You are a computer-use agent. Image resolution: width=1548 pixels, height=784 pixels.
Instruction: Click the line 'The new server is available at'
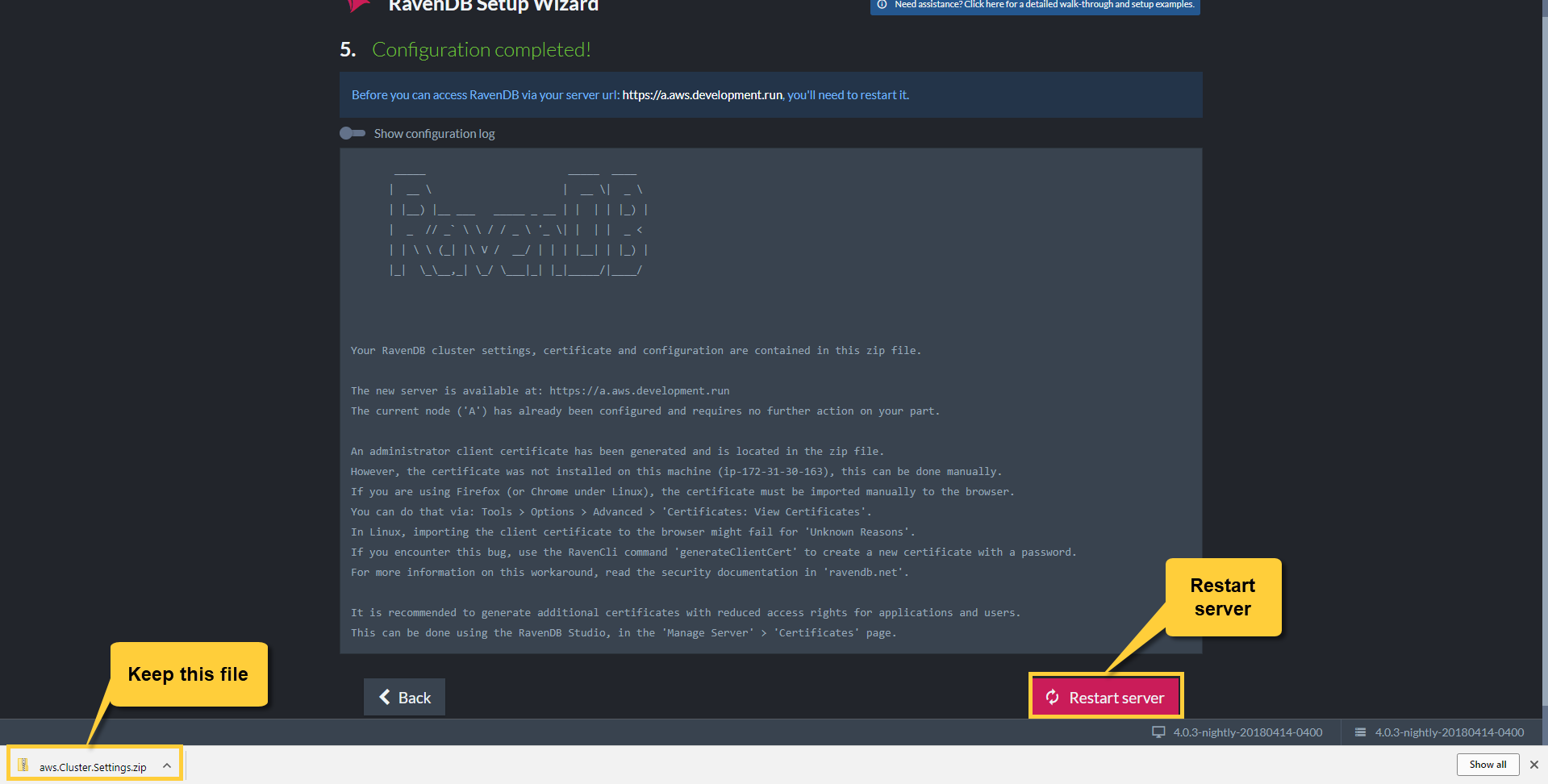coord(540,391)
